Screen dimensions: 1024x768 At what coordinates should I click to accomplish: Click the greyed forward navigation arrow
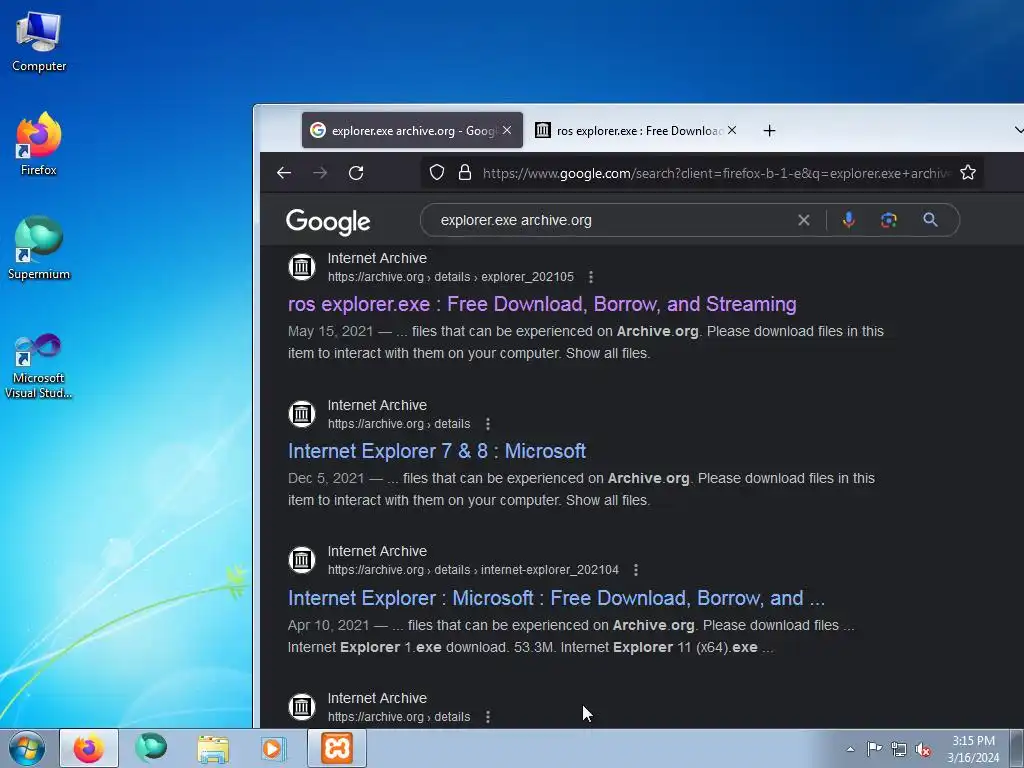pyautogui.click(x=320, y=173)
